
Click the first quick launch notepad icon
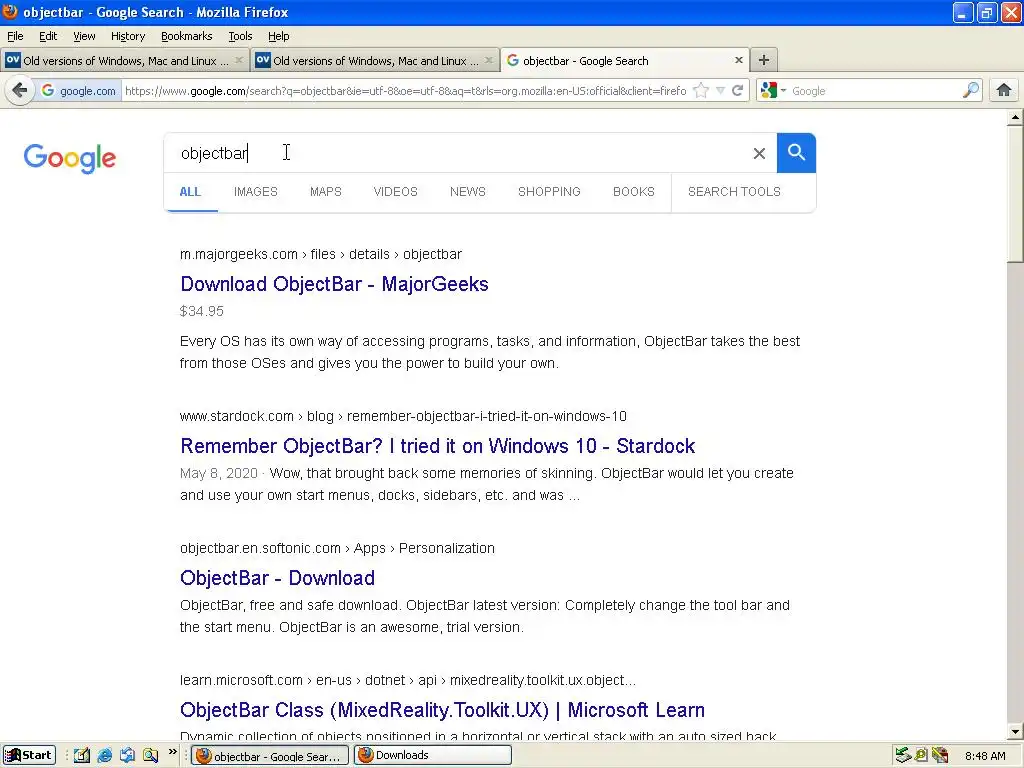point(82,755)
